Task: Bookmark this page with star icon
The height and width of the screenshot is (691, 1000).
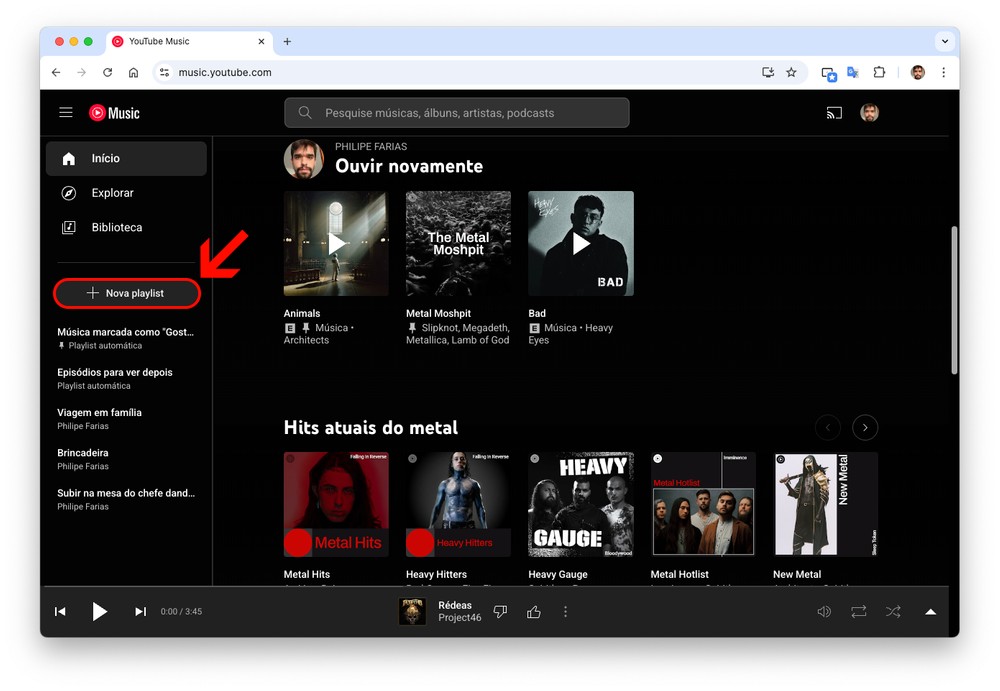Action: 791,73
